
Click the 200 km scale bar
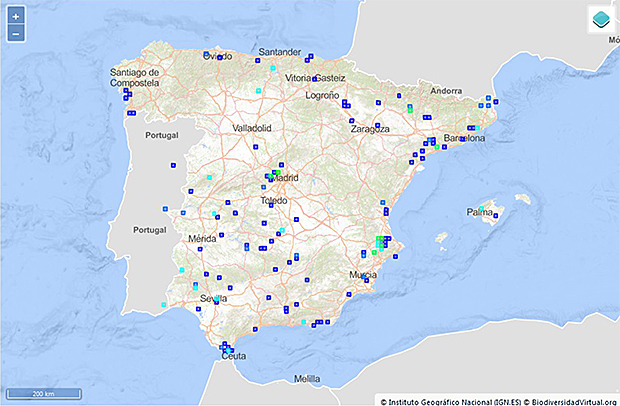coord(42,393)
